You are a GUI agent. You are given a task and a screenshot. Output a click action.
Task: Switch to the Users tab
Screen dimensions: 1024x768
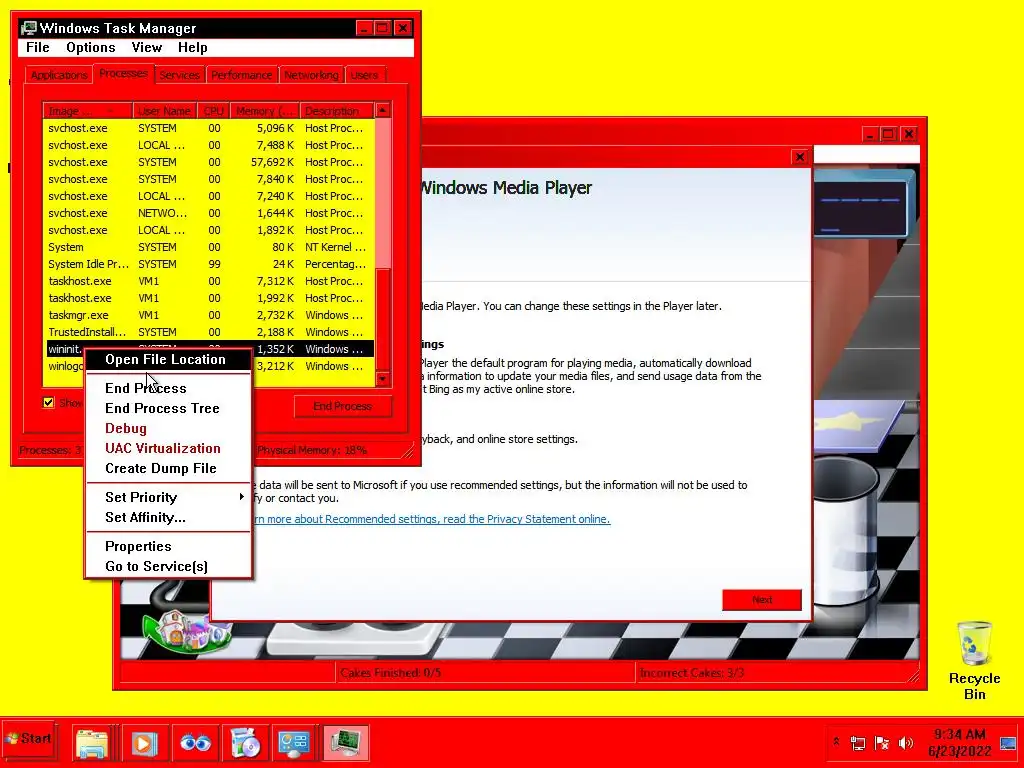pos(364,75)
